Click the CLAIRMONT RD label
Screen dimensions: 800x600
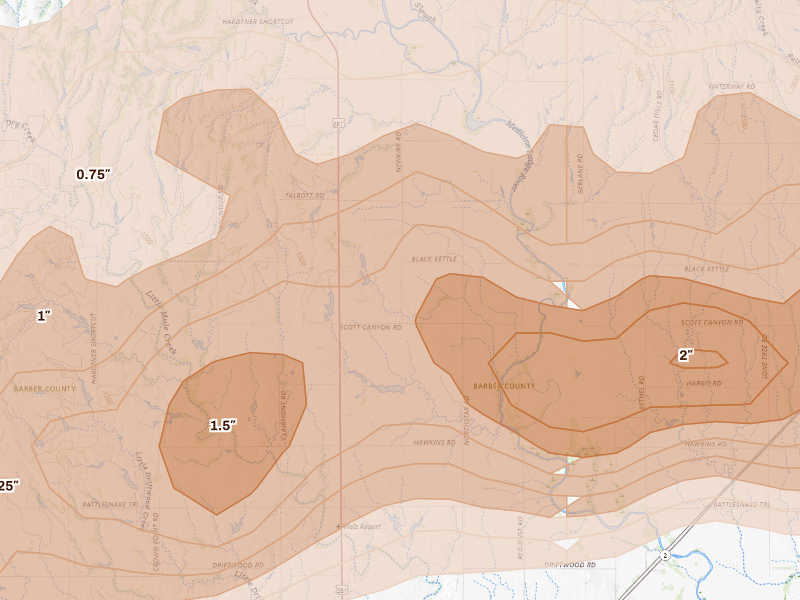284,415
